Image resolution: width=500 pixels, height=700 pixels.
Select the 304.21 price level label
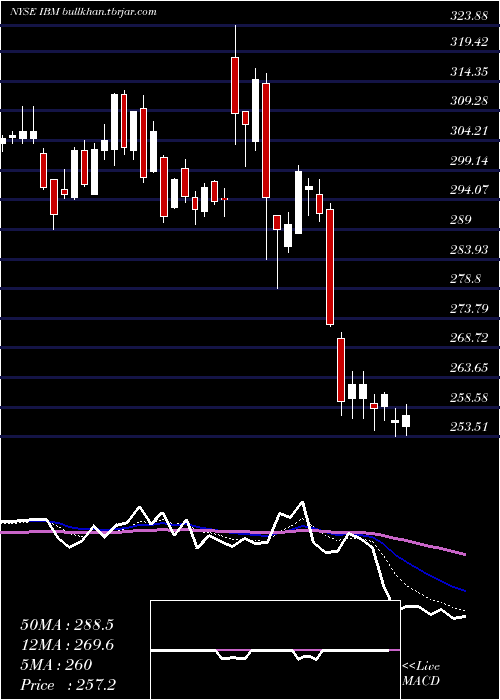coord(469,131)
